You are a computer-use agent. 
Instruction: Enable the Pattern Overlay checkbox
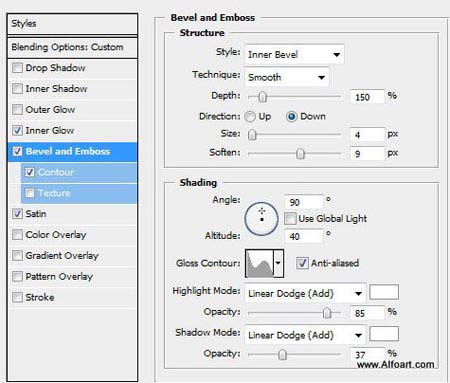point(17,276)
